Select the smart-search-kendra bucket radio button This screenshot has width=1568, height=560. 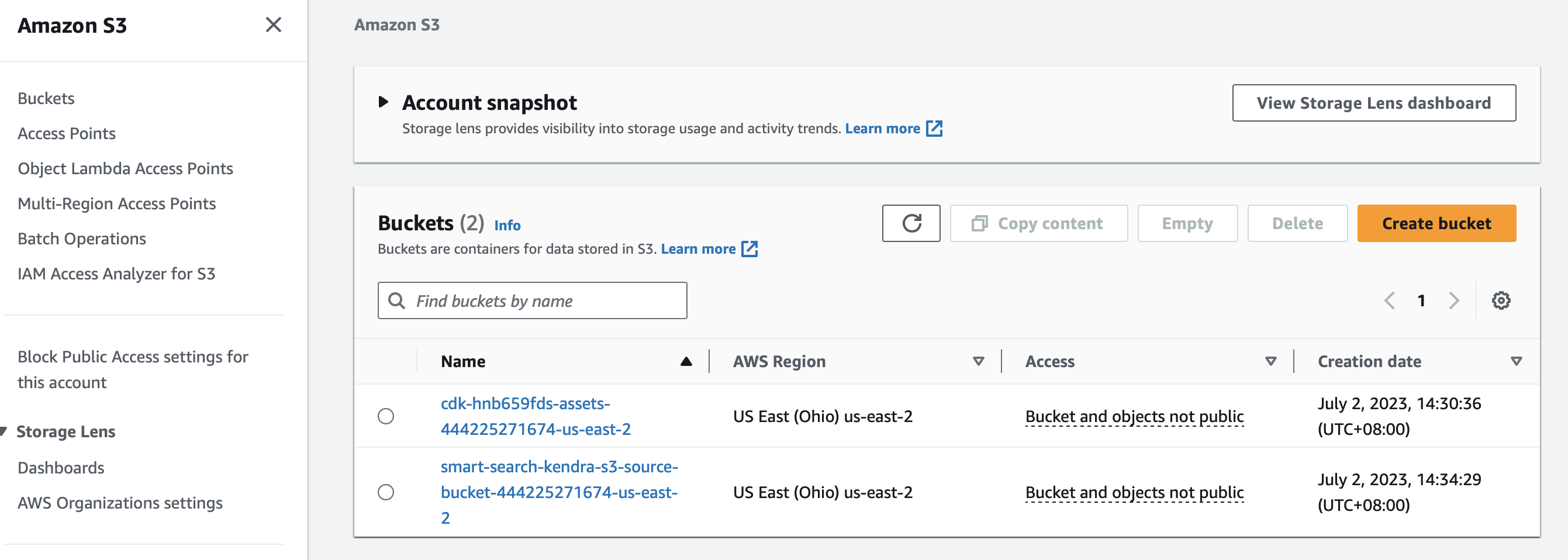[386, 492]
